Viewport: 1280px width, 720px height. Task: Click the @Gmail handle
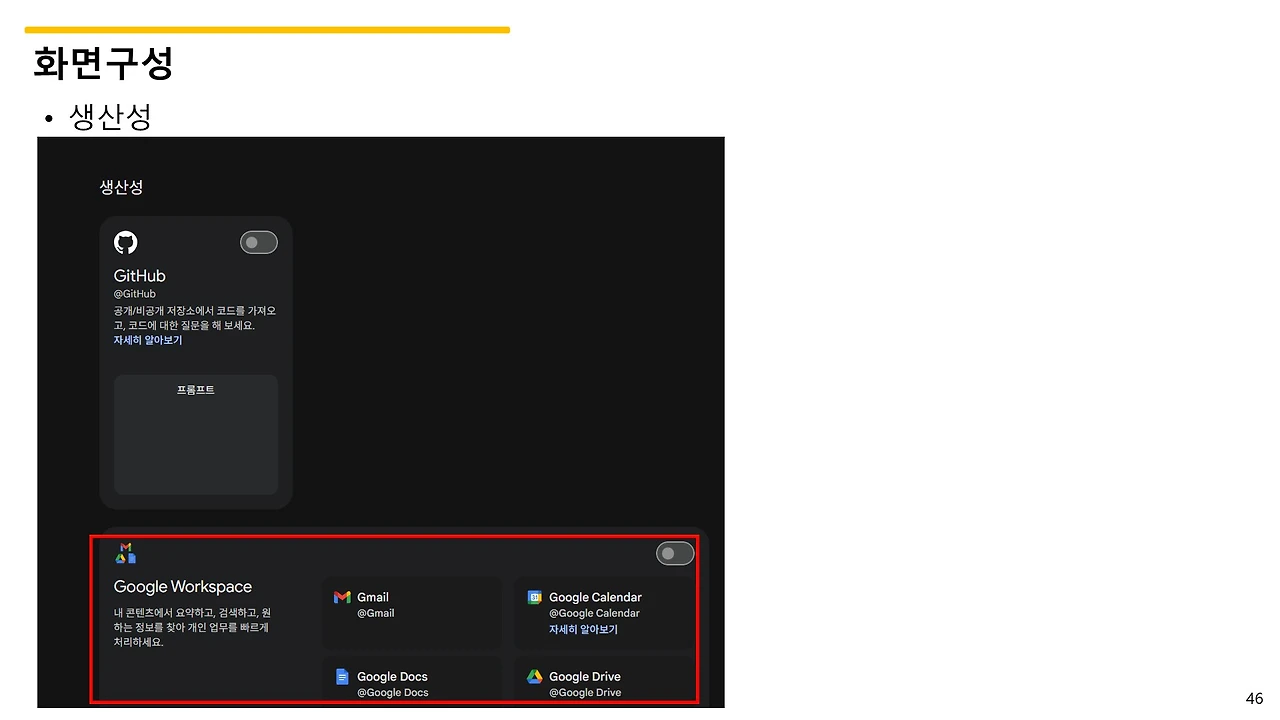click(376, 613)
